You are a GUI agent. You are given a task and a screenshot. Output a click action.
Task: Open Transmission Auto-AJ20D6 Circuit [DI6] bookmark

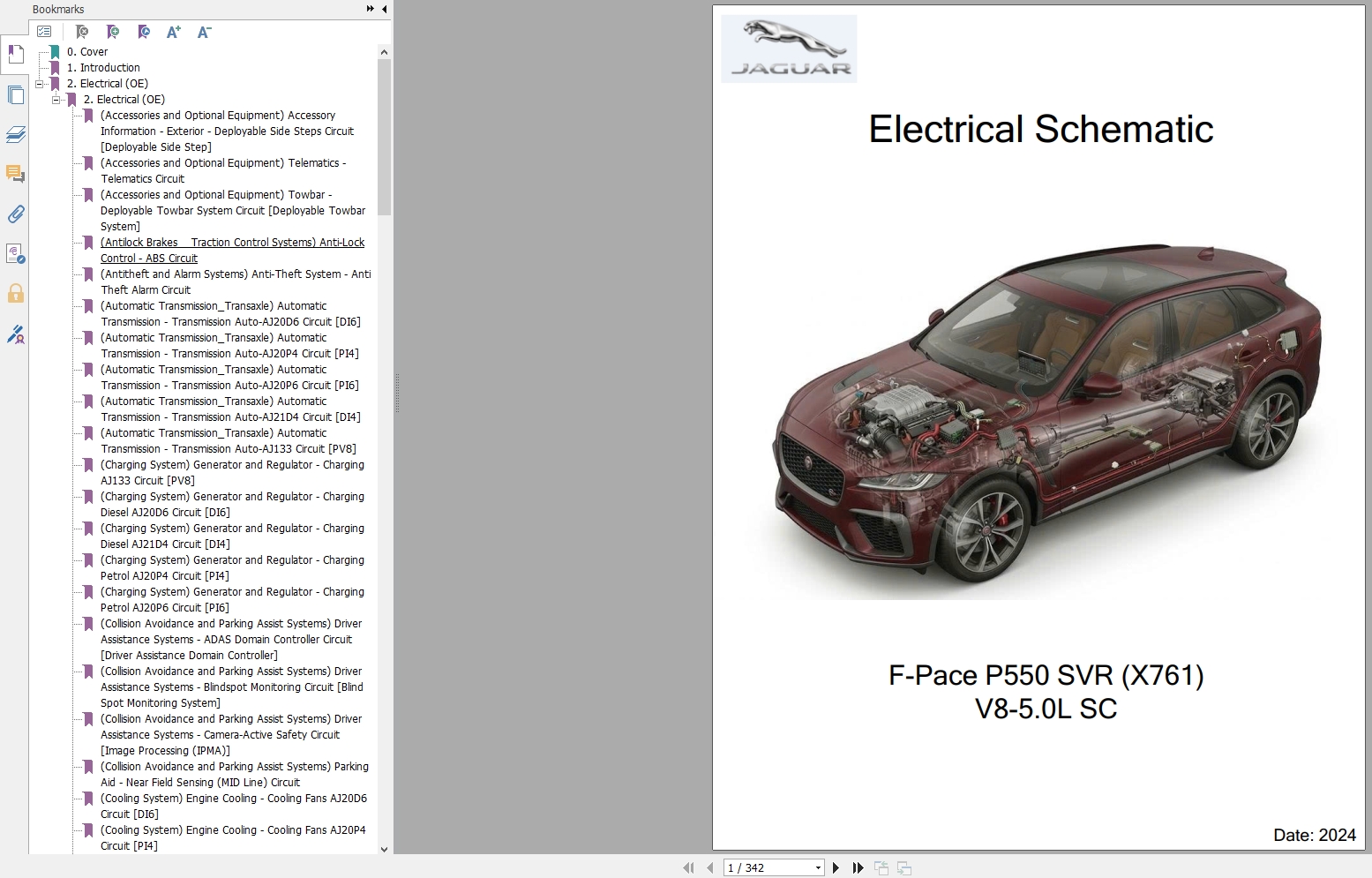pyautogui.click(x=230, y=314)
